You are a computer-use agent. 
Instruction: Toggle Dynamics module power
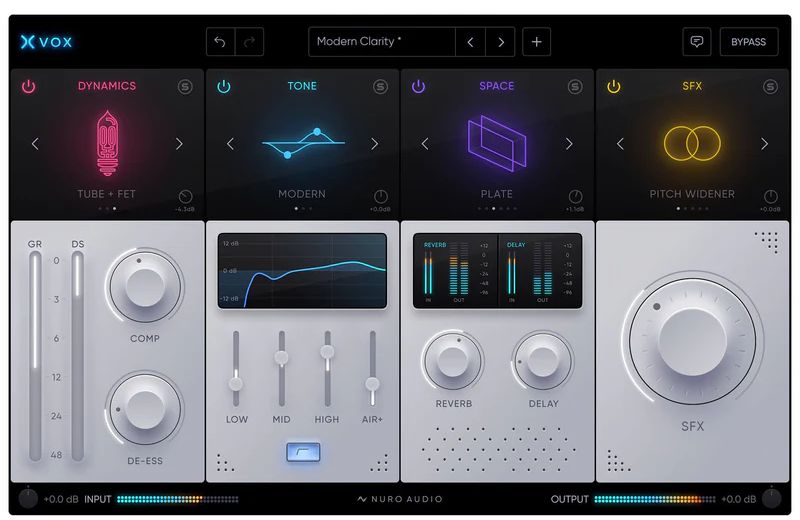pos(29,86)
